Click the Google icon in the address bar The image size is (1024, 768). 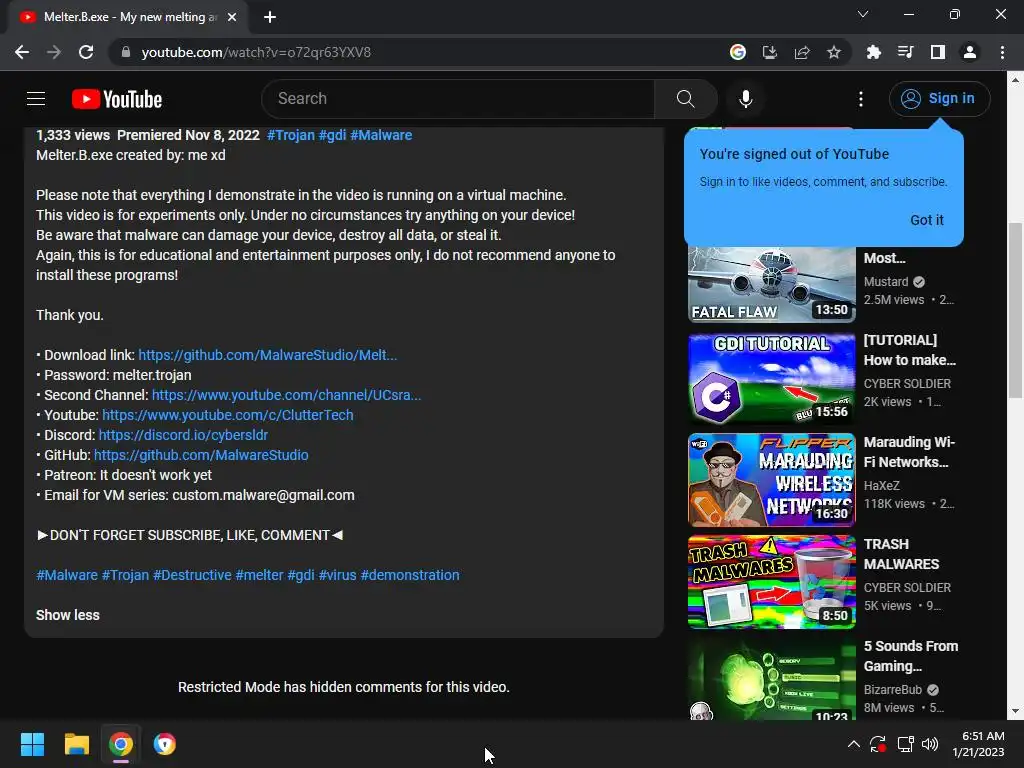738,52
